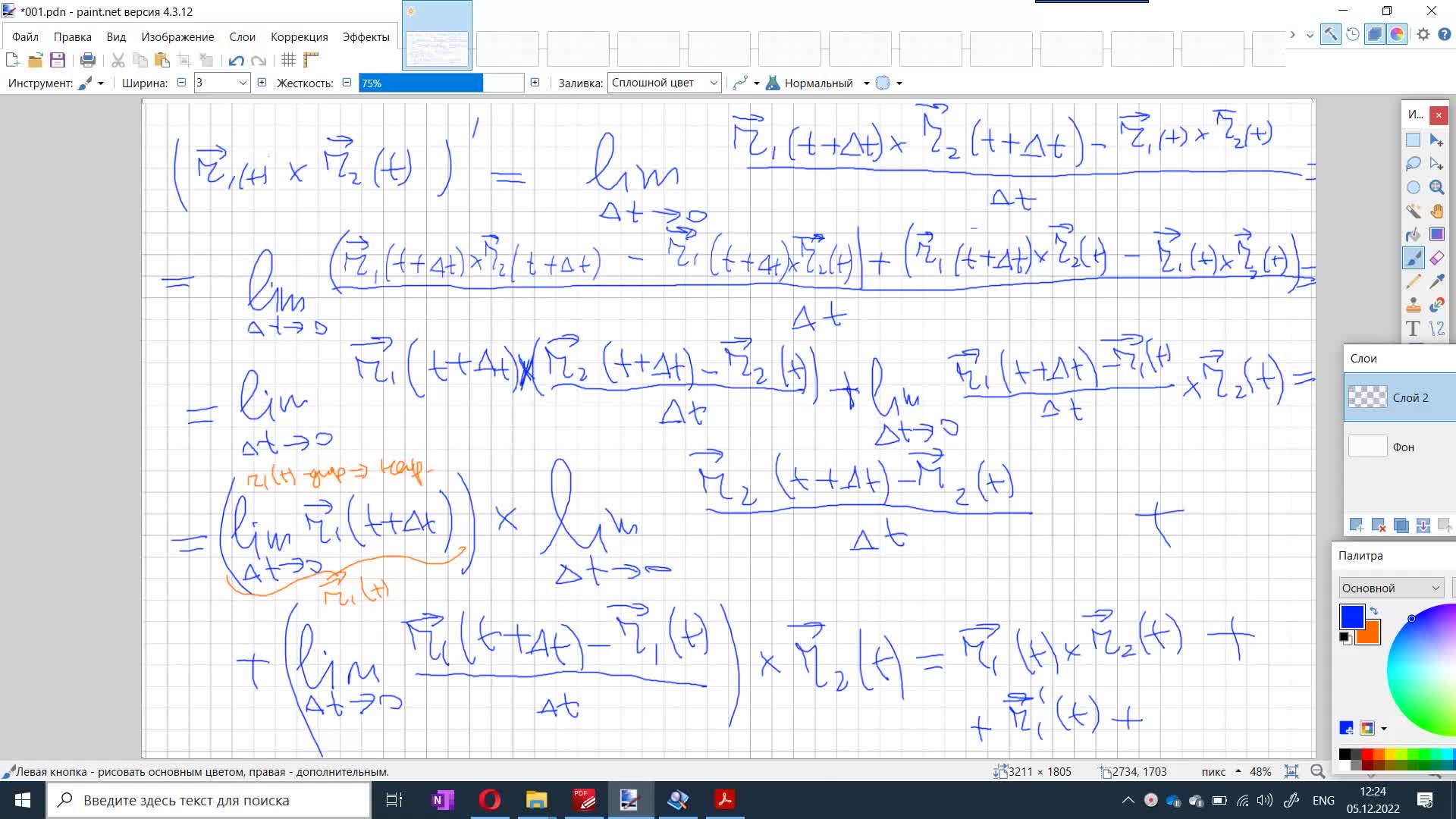Add a new layer
The height and width of the screenshot is (819, 1456).
coord(1357,525)
